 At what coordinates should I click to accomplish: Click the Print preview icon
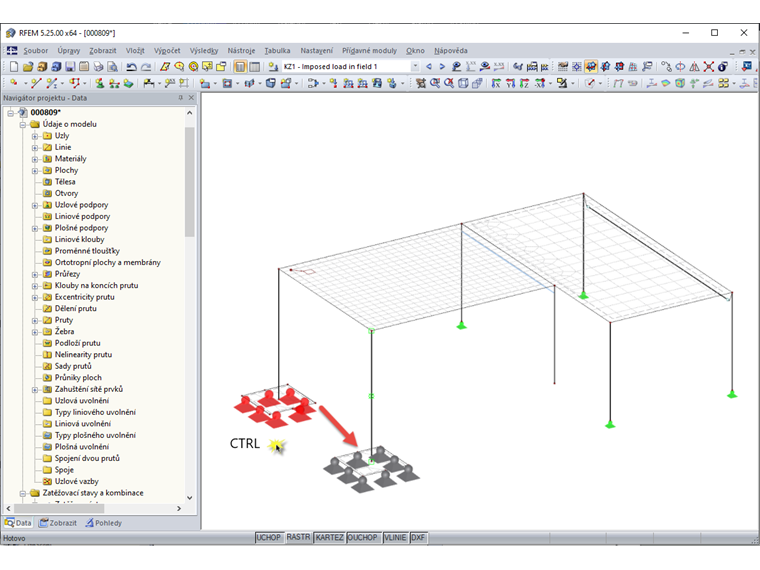pos(112,66)
